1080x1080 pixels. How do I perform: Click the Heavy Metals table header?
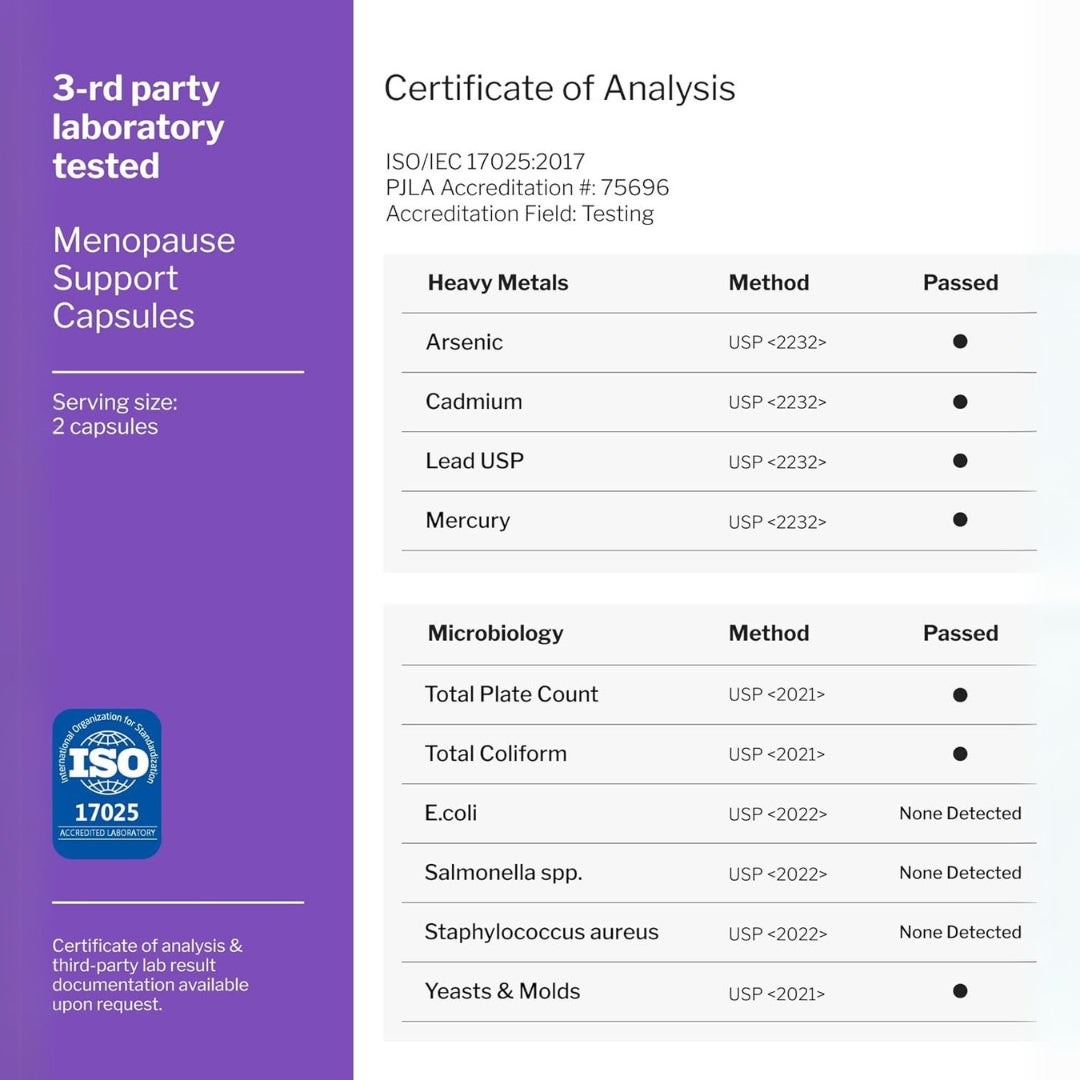[x=498, y=283]
